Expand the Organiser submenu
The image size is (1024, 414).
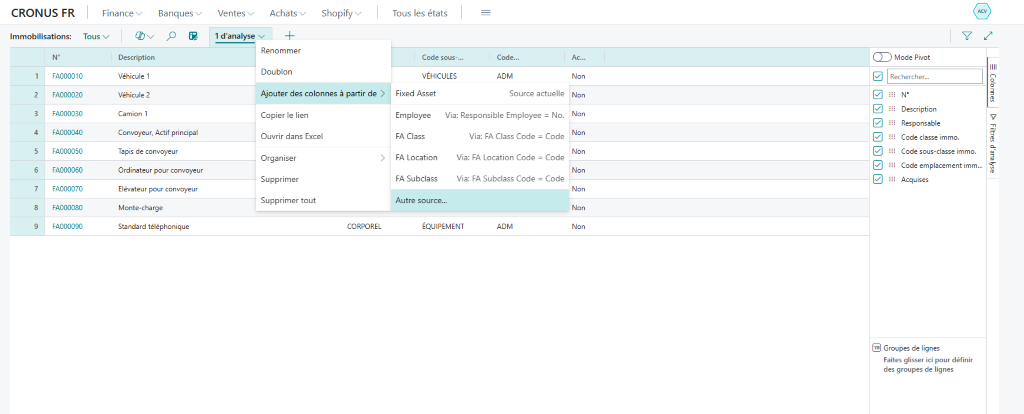click(x=322, y=158)
